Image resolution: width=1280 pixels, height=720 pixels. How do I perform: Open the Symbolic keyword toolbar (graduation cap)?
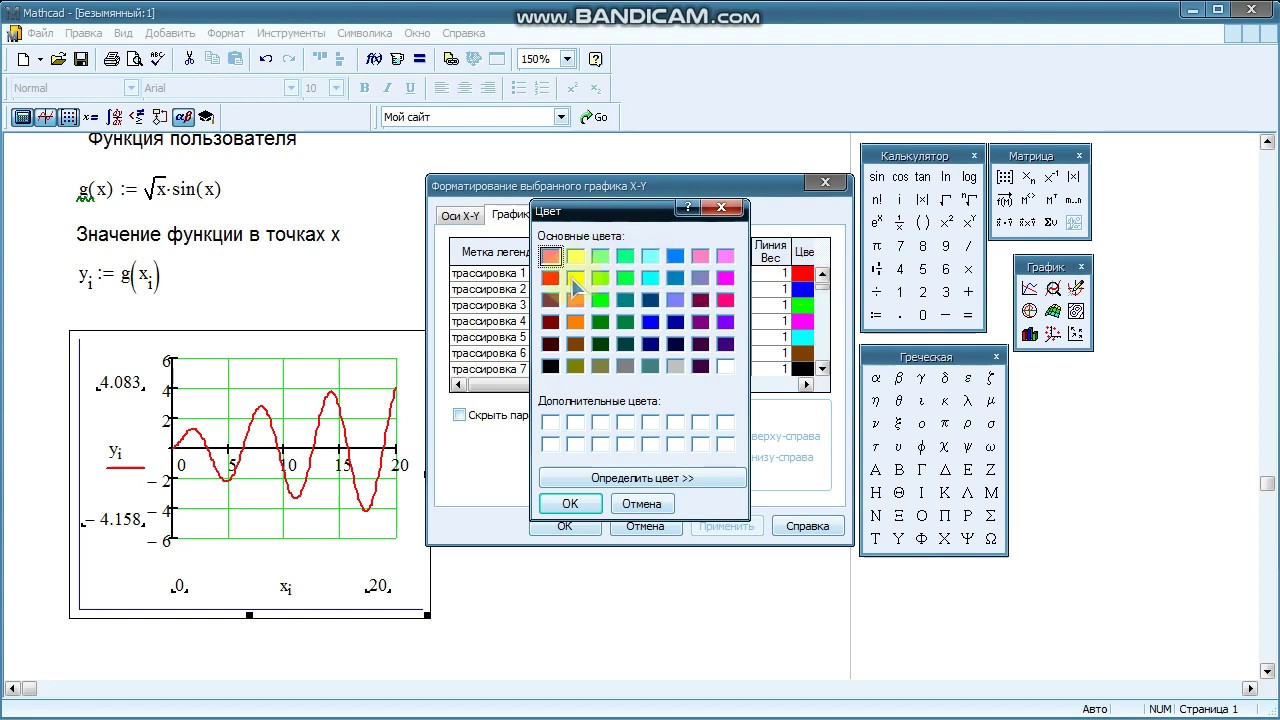pyautogui.click(x=206, y=117)
